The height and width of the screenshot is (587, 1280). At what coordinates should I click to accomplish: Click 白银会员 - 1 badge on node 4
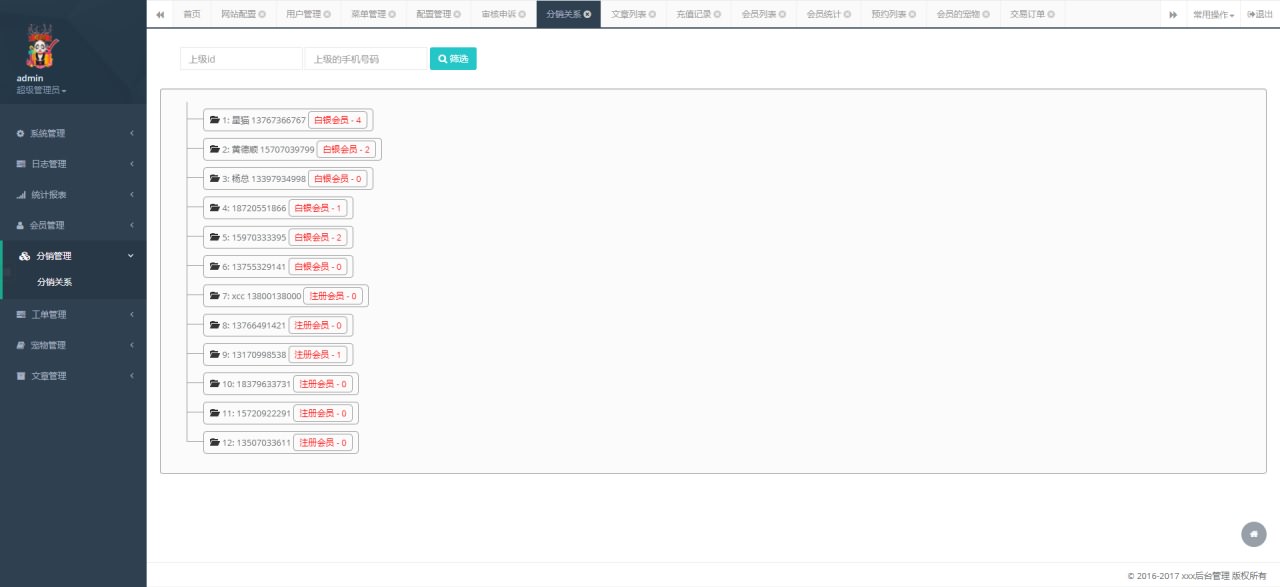point(317,208)
